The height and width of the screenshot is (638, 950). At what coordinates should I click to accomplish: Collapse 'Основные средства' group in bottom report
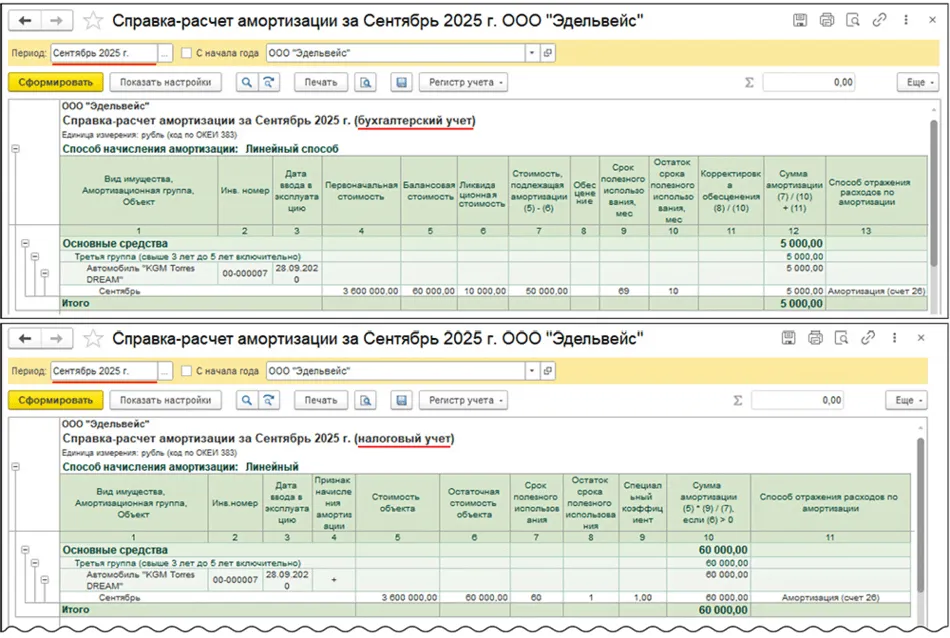(25, 550)
